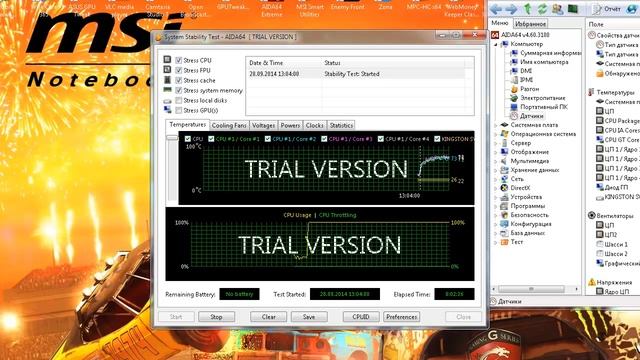The image size is (640, 360).
Task: Click the Save button
Action: pyautogui.click(x=309, y=317)
